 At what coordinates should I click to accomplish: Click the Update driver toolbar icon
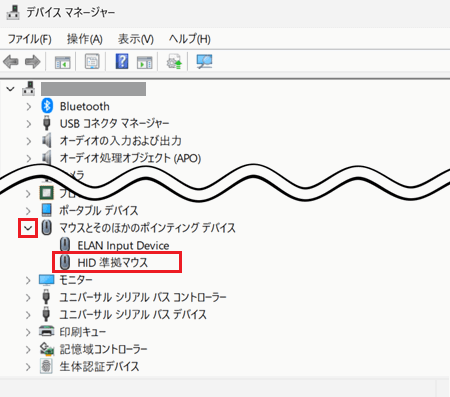click(x=174, y=62)
